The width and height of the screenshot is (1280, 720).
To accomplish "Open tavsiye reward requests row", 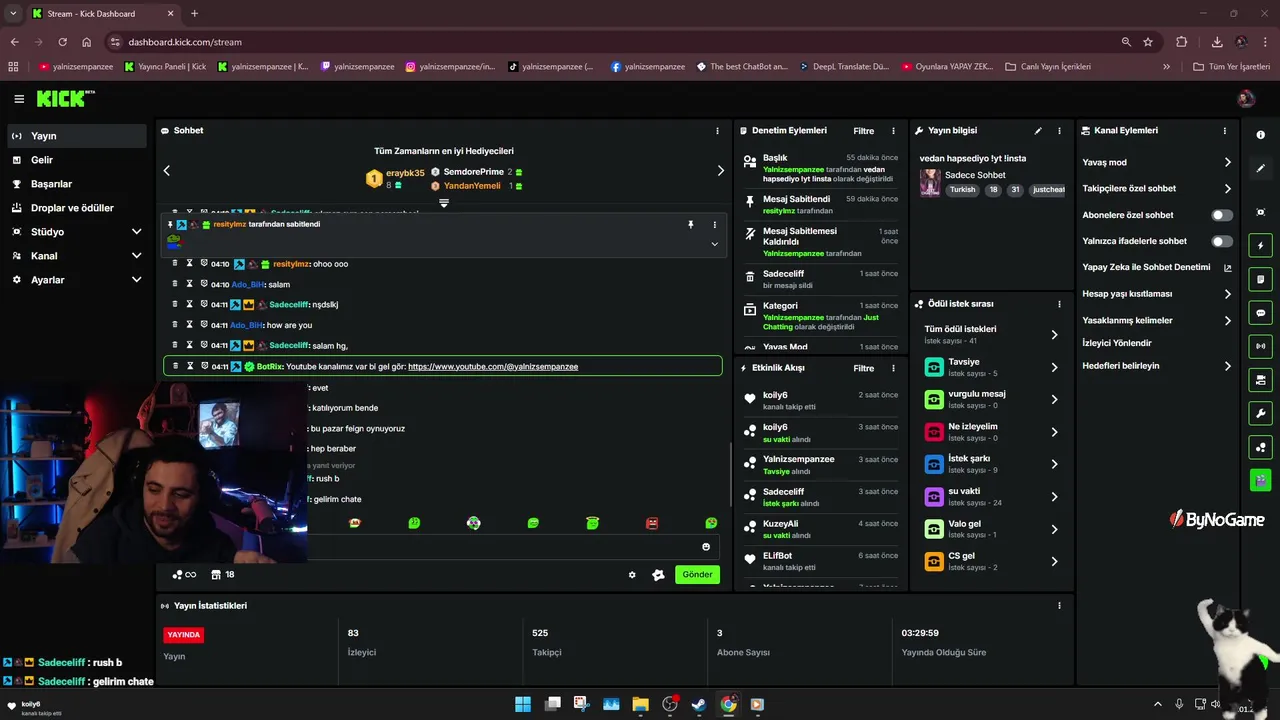I will pos(991,367).
